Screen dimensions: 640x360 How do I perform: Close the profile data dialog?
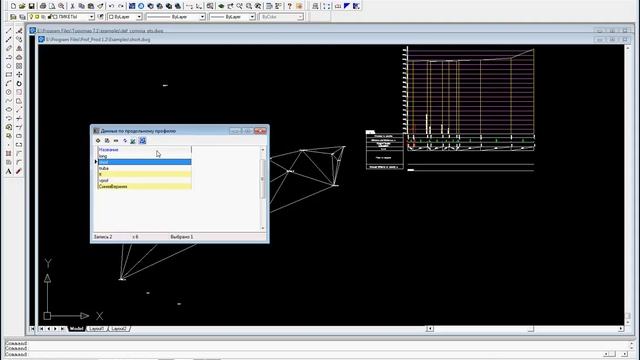[260, 131]
